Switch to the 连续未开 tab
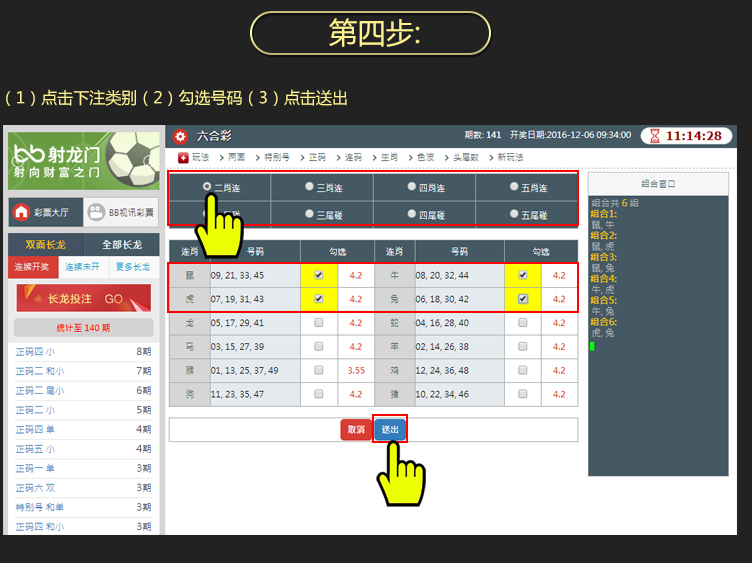752x563 pixels. 84,267
